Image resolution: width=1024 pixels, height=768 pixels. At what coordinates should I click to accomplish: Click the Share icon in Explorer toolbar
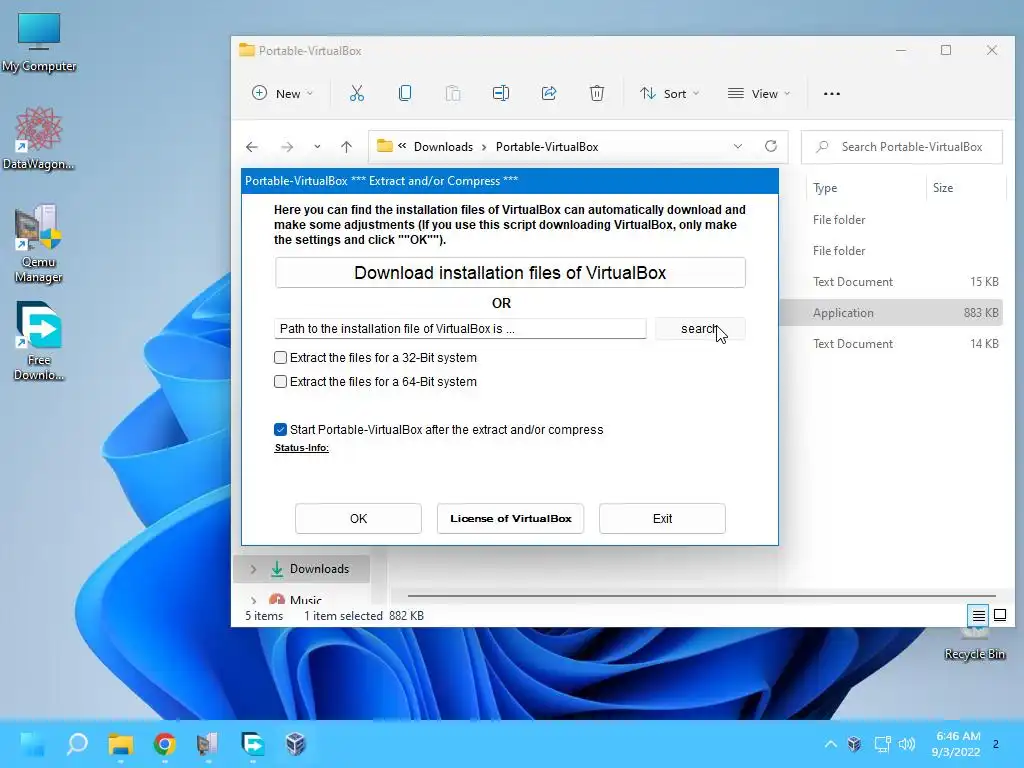pyautogui.click(x=549, y=93)
